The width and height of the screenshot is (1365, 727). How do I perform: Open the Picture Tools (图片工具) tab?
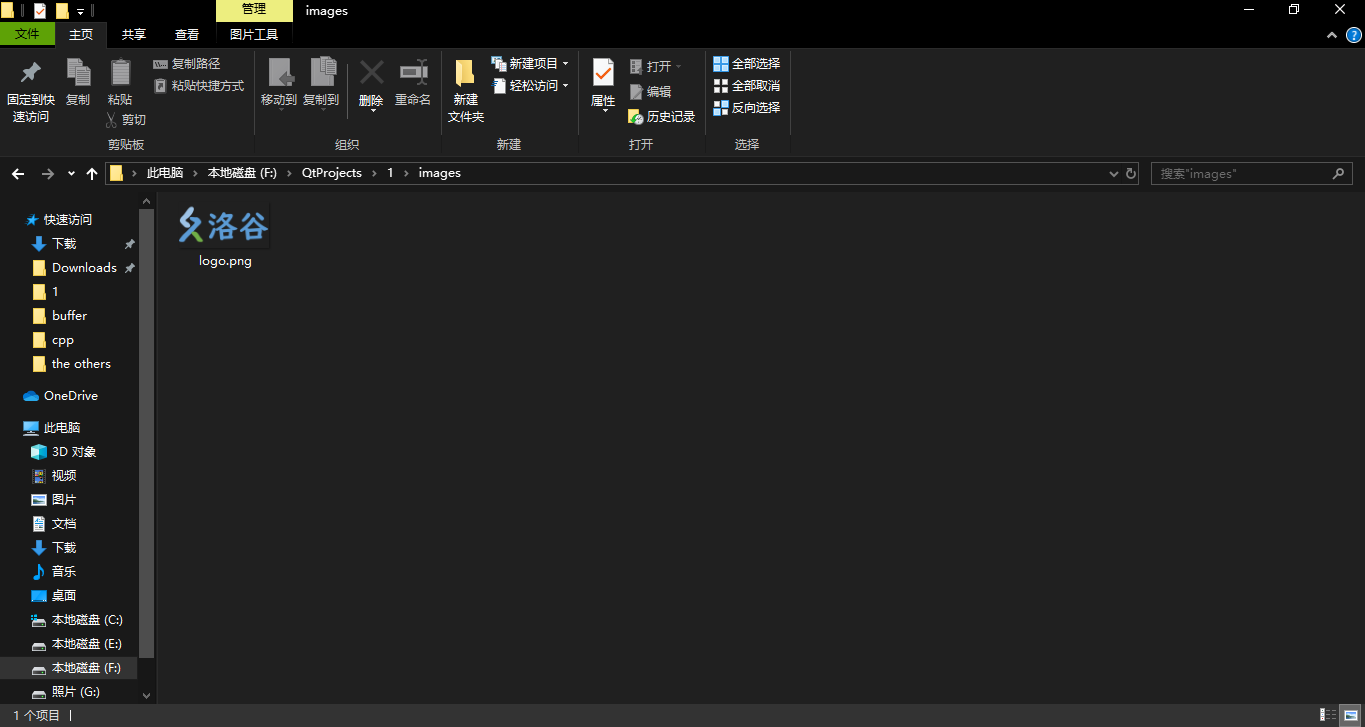[x=254, y=34]
